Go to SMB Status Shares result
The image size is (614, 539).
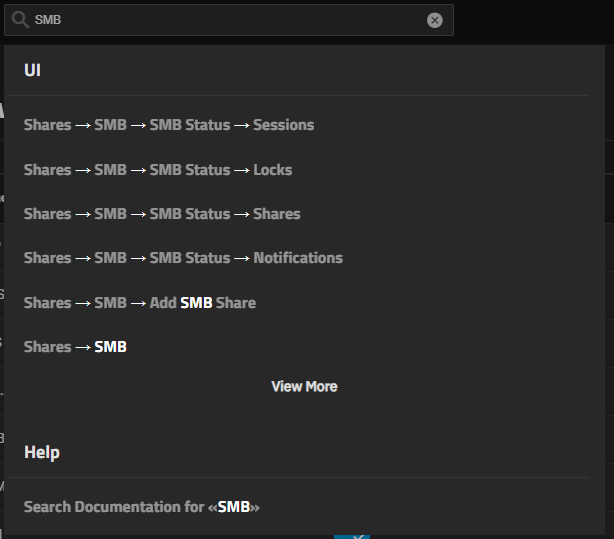tap(162, 214)
